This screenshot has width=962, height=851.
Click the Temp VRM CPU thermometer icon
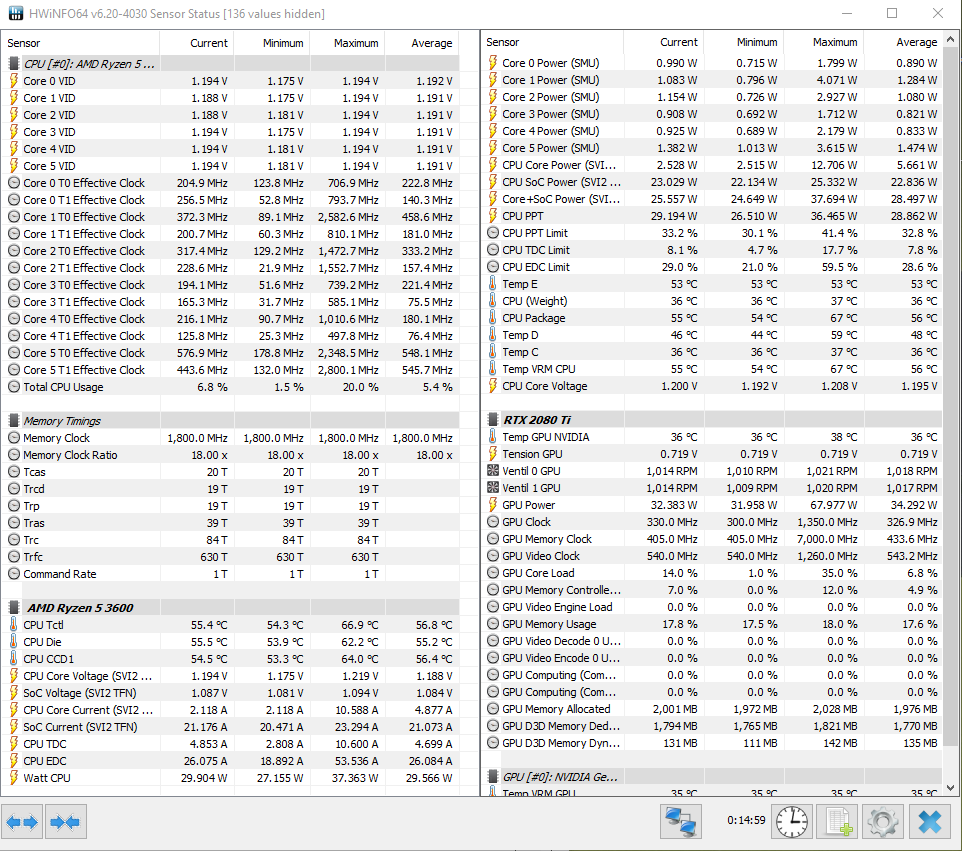point(493,369)
